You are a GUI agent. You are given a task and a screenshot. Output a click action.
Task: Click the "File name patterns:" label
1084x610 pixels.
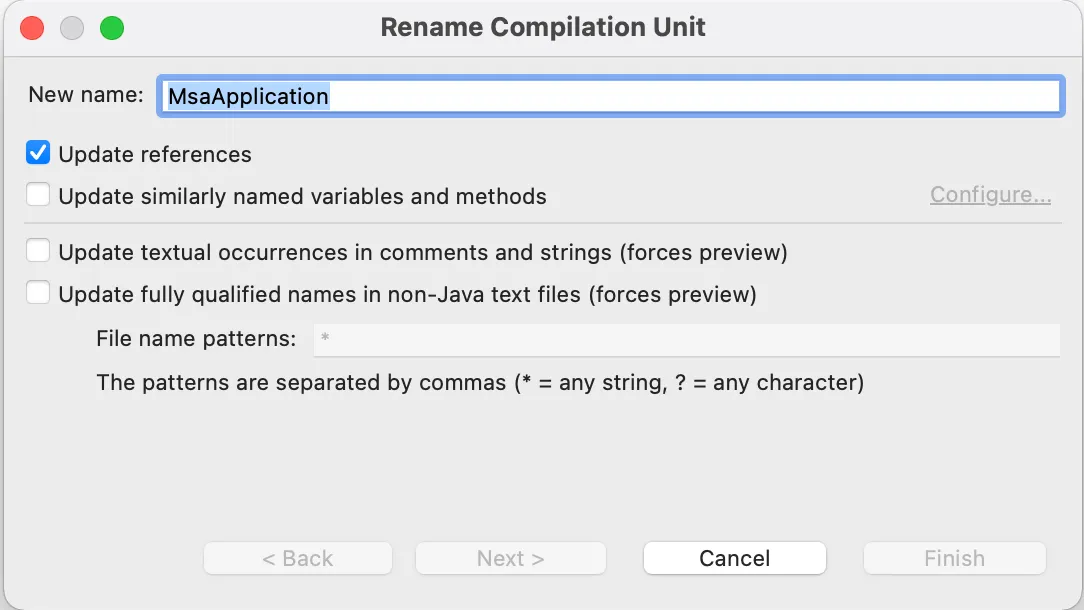coord(196,339)
